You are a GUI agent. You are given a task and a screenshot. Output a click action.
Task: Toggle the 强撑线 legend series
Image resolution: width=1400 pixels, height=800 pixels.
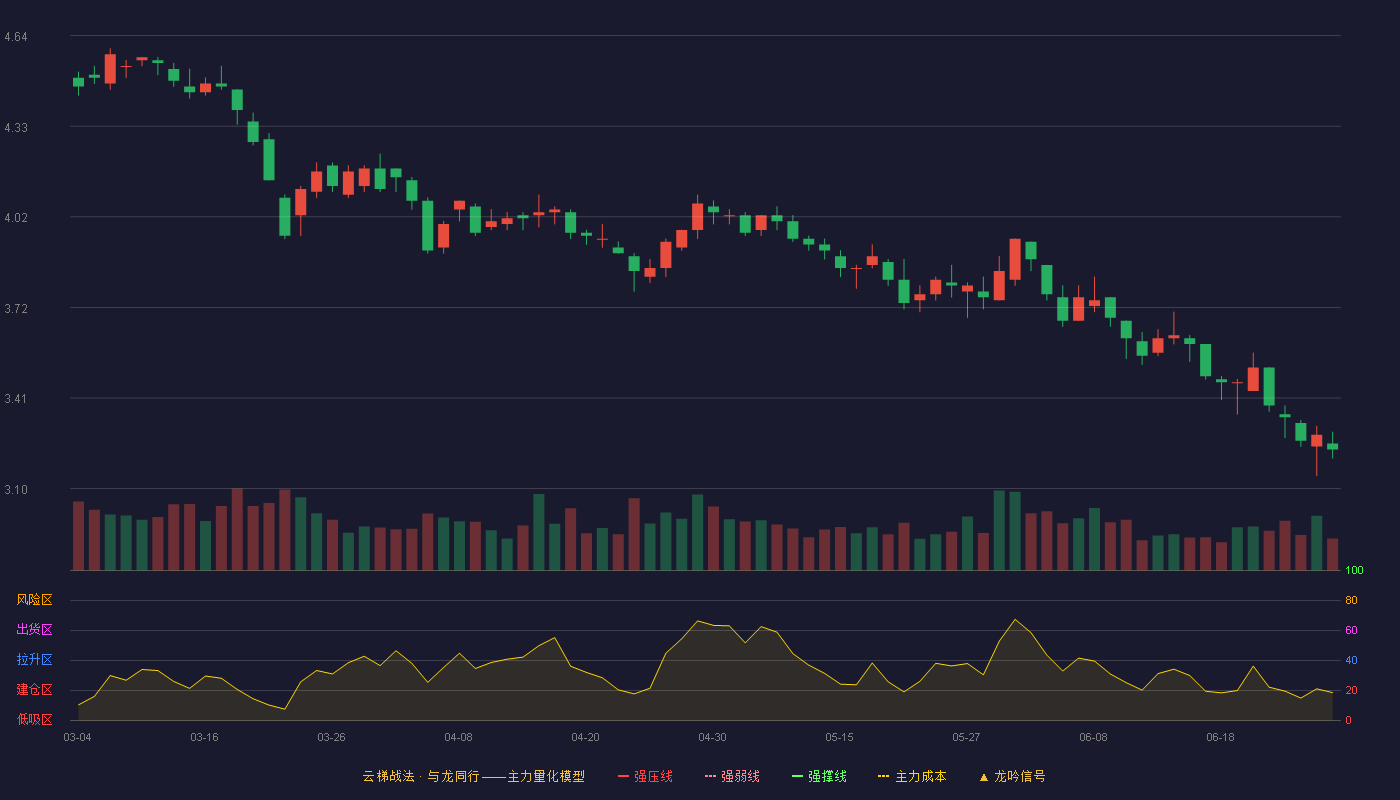pyautogui.click(x=819, y=776)
